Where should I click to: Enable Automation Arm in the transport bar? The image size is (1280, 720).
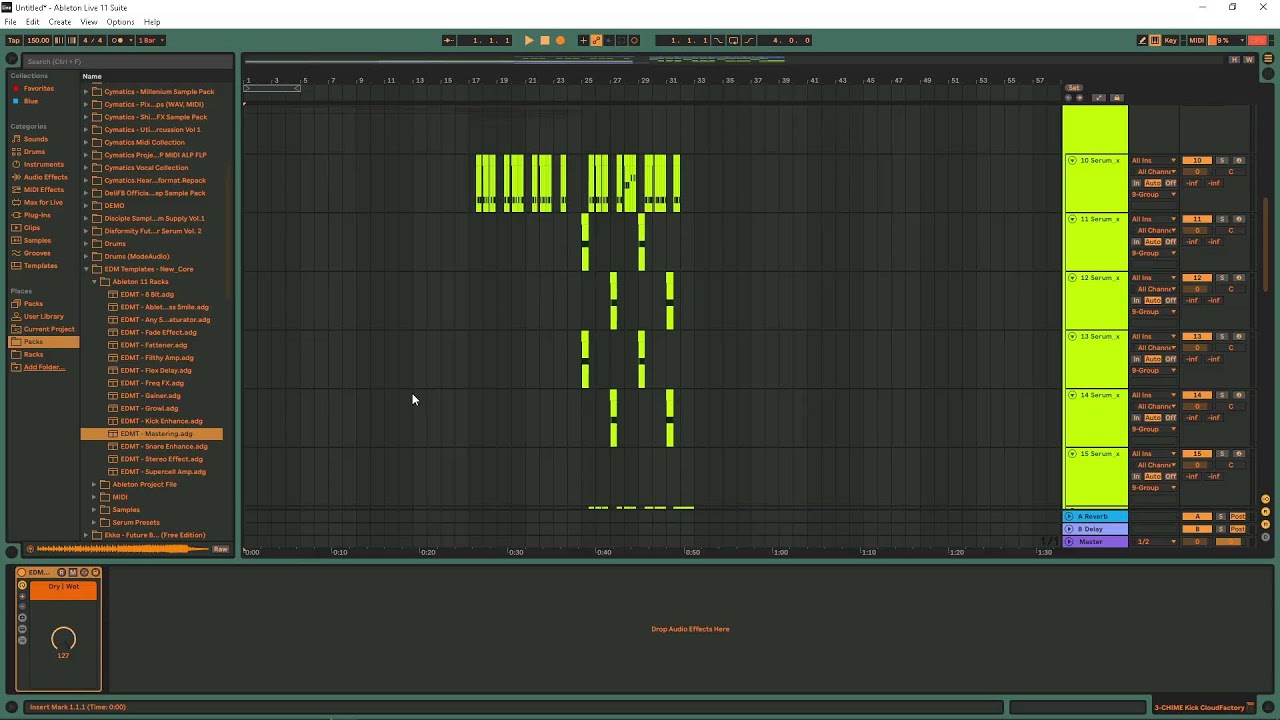596,40
